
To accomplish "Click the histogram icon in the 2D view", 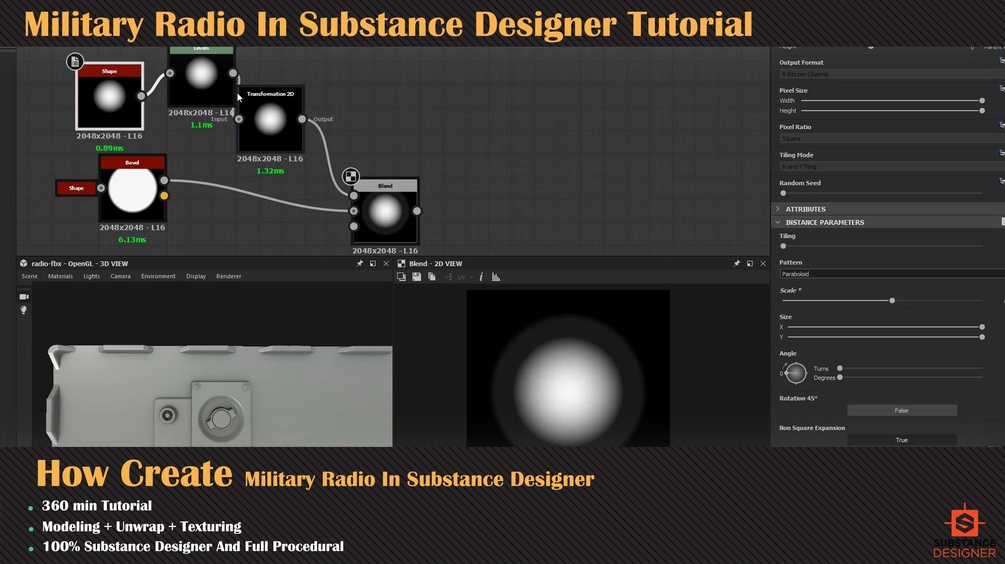I will (x=496, y=277).
